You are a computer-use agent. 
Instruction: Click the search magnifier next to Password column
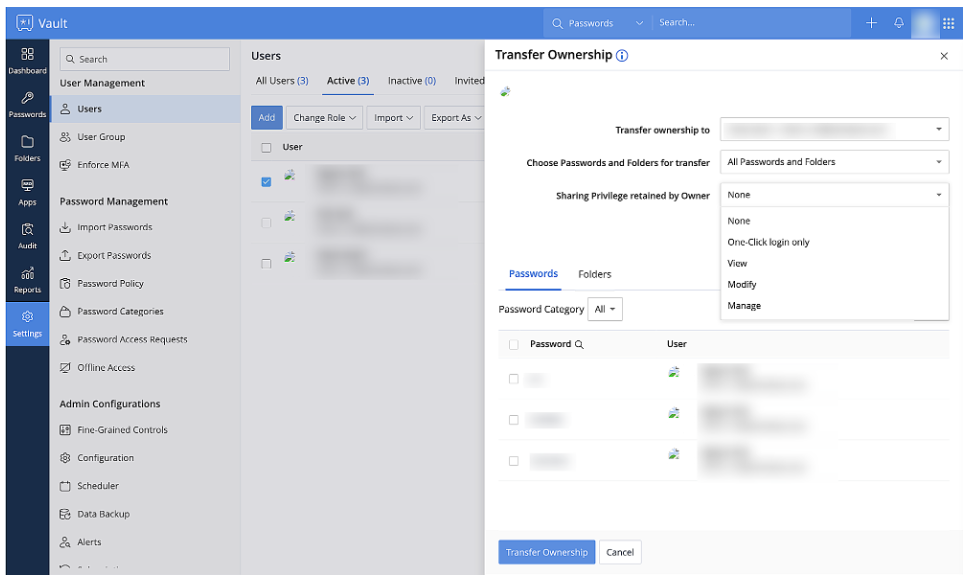(579, 345)
